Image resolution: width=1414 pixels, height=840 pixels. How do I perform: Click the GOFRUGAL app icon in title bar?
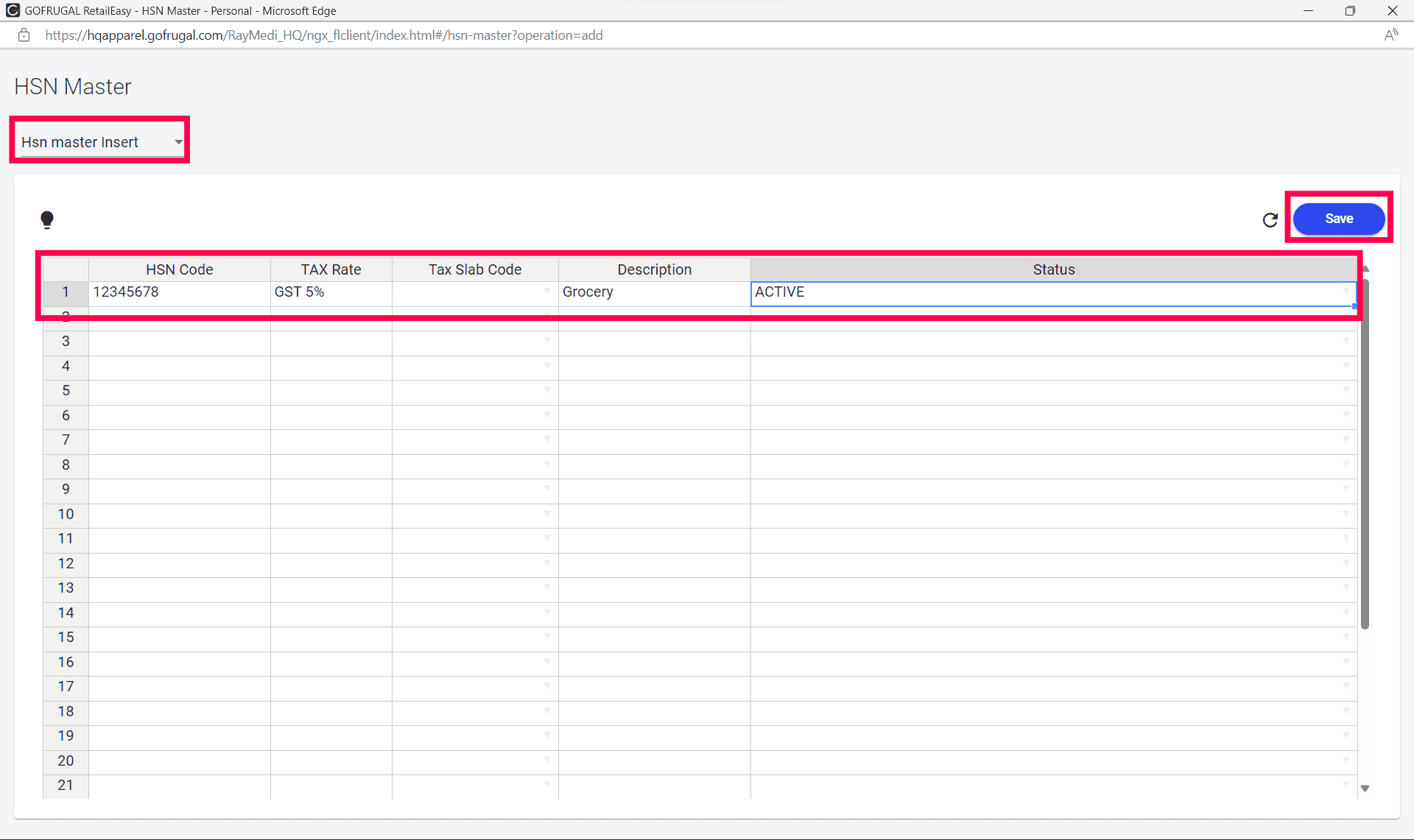tap(12, 10)
